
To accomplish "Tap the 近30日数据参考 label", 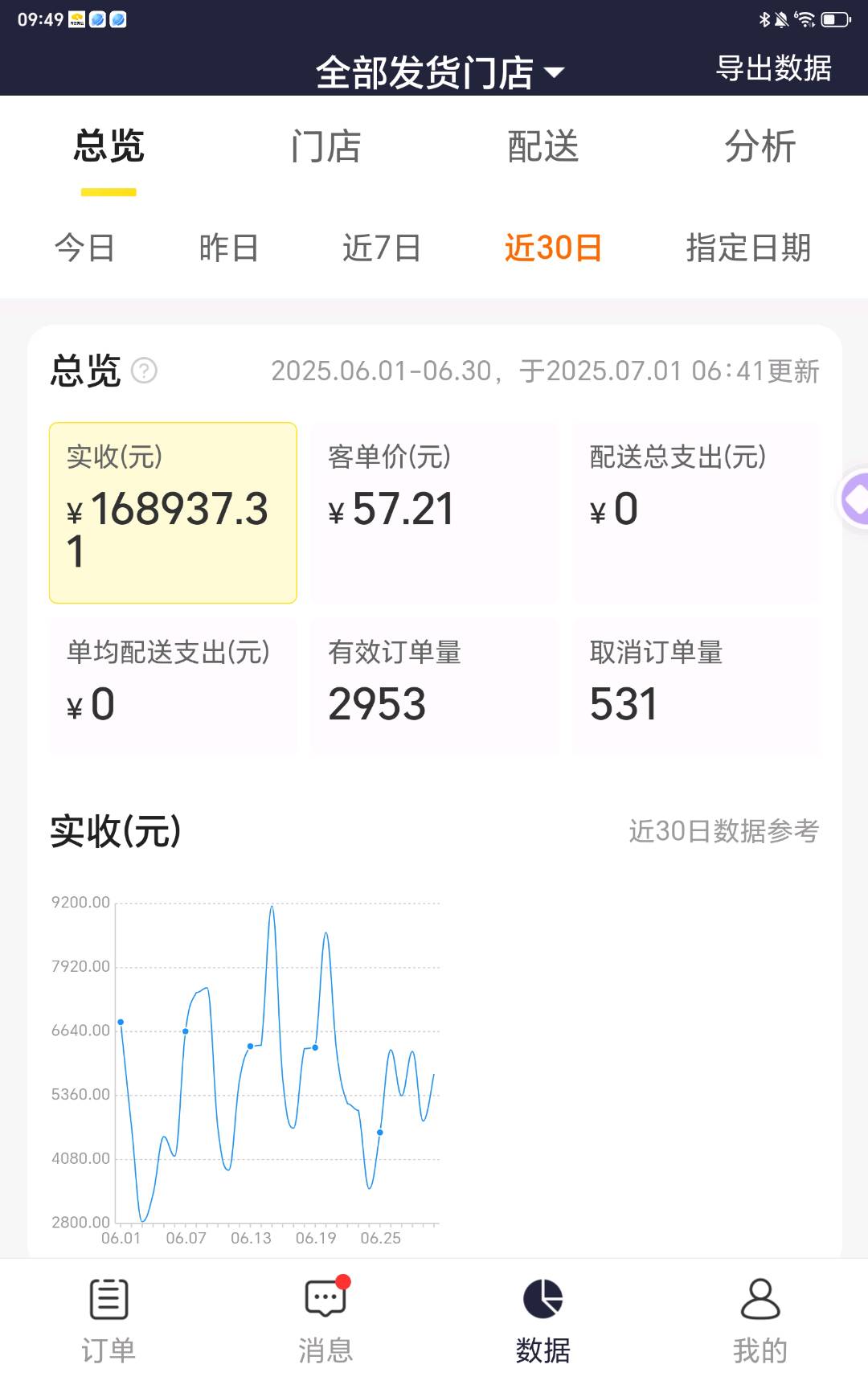I will click(x=723, y=831).
